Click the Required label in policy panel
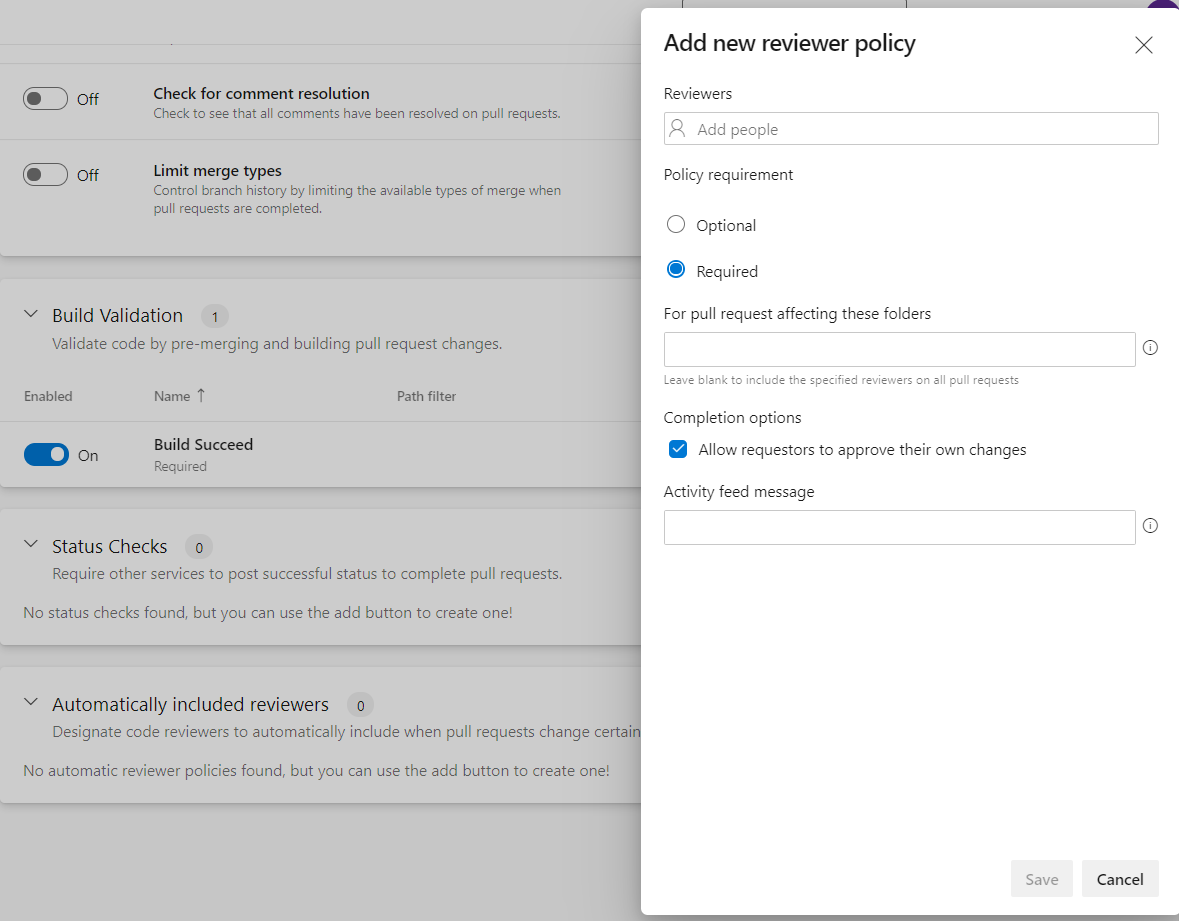 [x=726, y=271]
